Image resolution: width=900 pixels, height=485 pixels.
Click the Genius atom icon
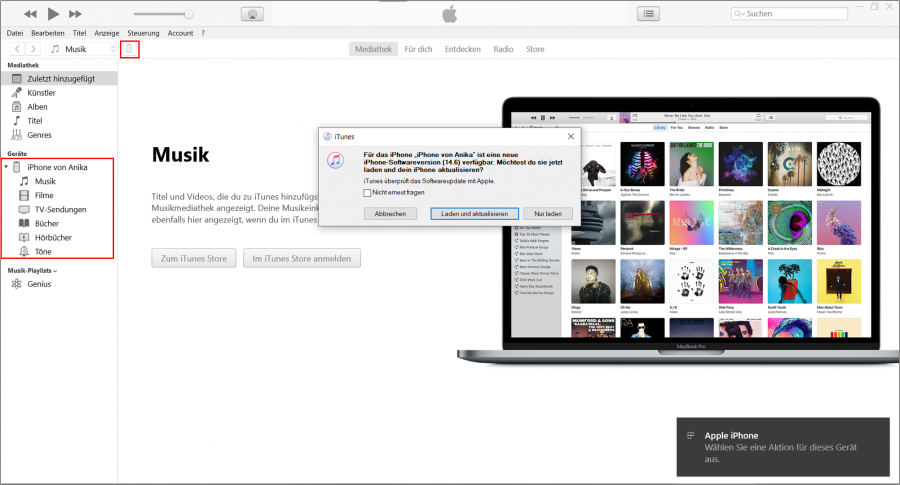click(x=17, y=284)
